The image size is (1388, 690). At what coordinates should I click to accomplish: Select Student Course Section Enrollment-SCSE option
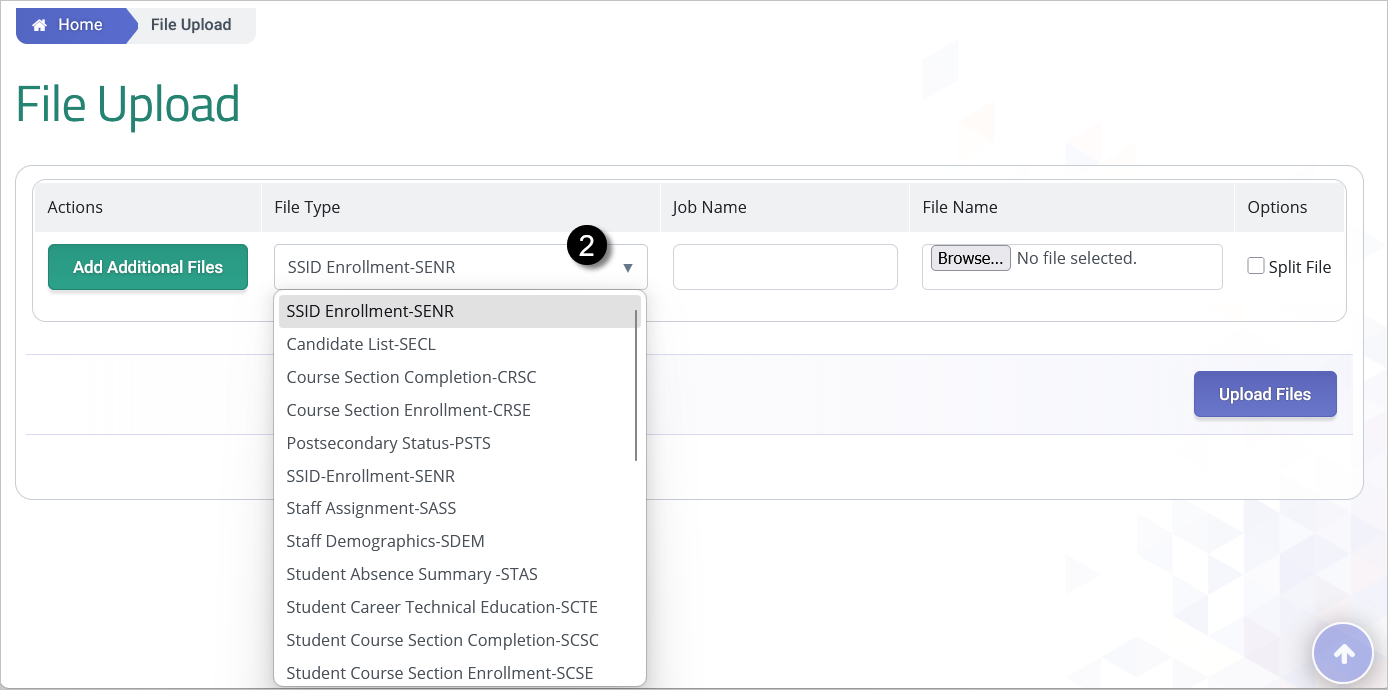[x=440, y=672]
